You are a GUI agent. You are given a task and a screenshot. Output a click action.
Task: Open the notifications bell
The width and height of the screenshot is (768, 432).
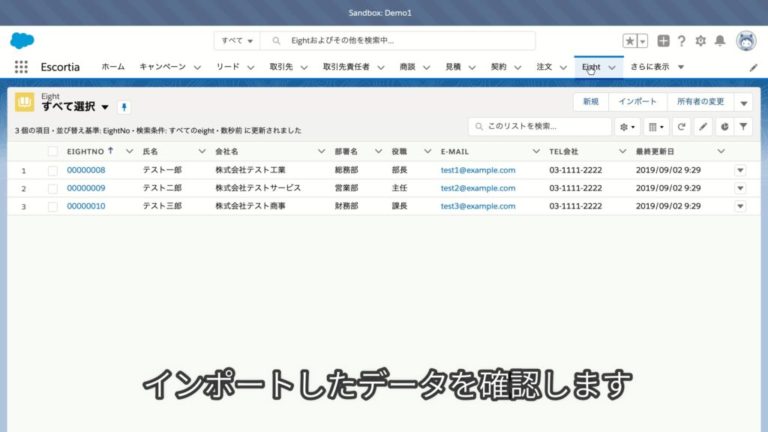tap(720, 41)
